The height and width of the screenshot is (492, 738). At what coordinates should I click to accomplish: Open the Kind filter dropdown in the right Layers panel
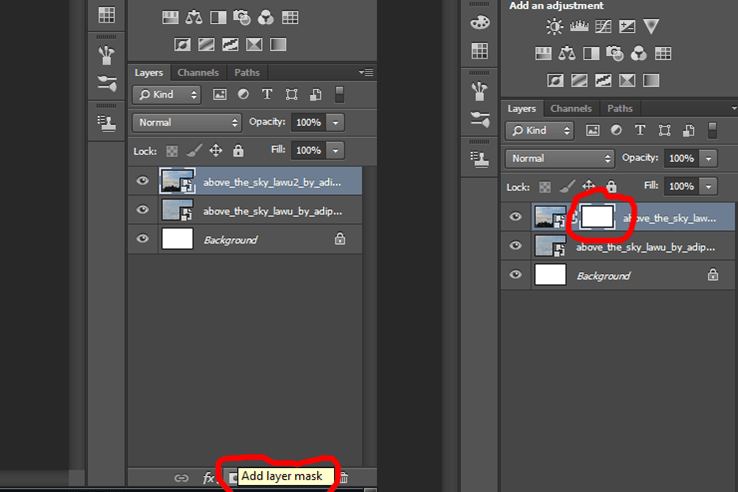click(x=539, y=130)
